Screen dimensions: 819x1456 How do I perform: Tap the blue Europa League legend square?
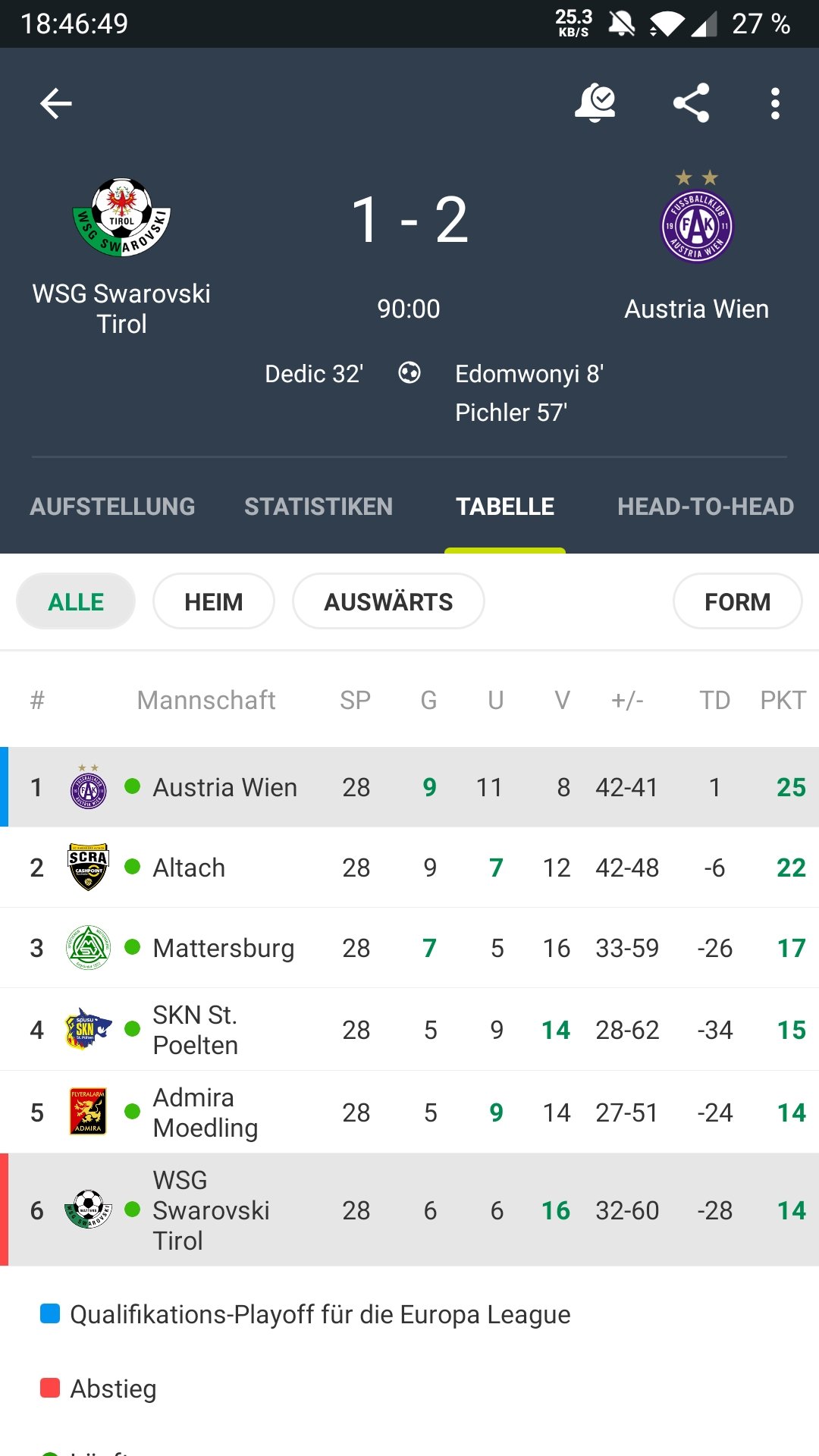point(50,1313)
